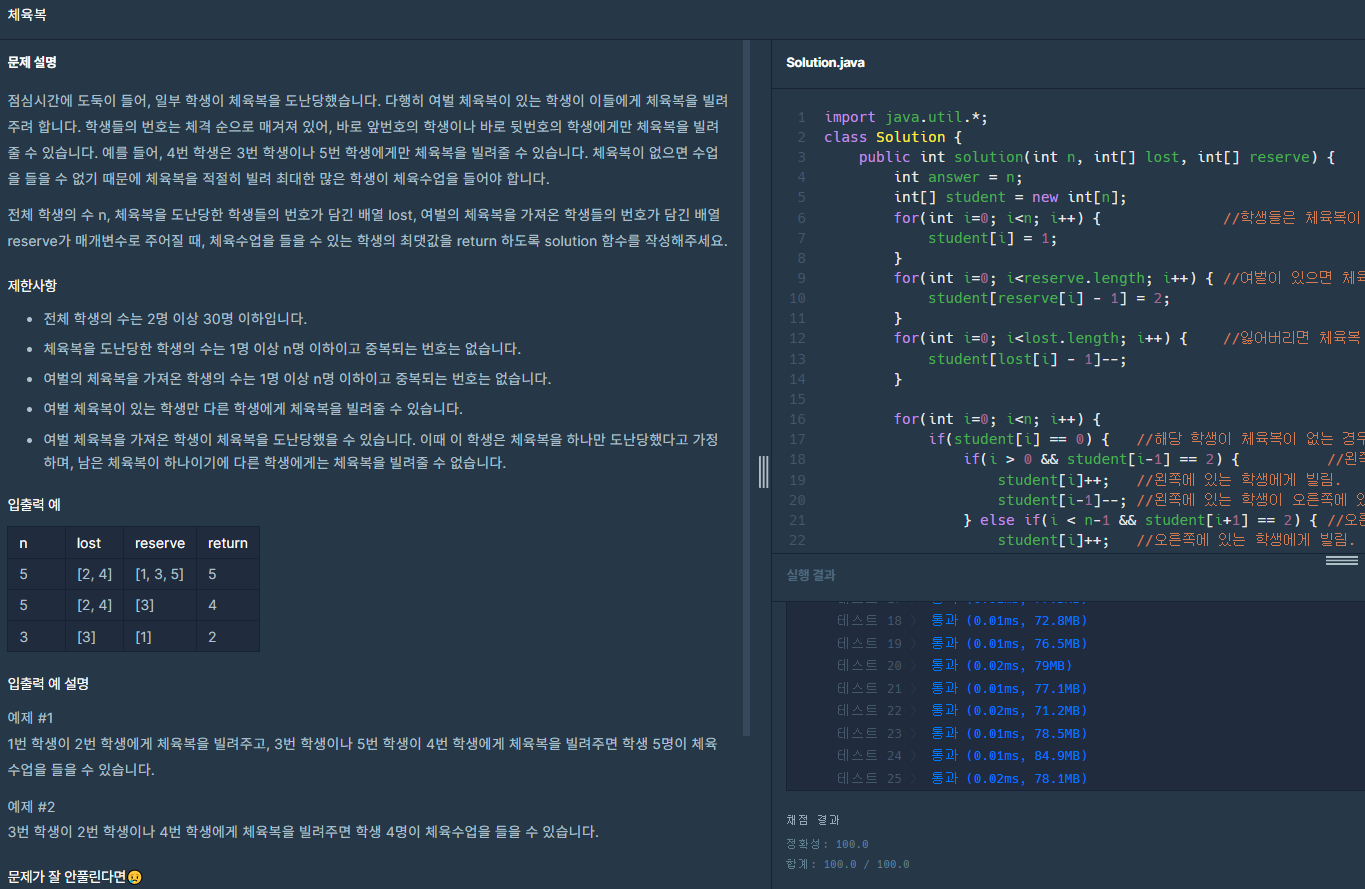This screenshot has height=889, width=1365.
Task: Click the crying emoji after 문제가 잘 안풀린다면
Action: (x=134, y=877)
